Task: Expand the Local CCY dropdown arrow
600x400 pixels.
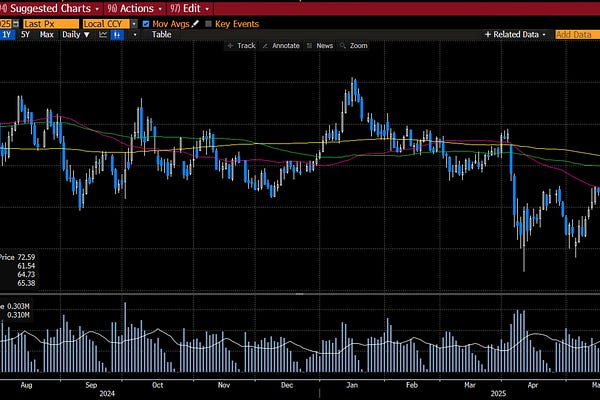Action: [x=134, y=24]
